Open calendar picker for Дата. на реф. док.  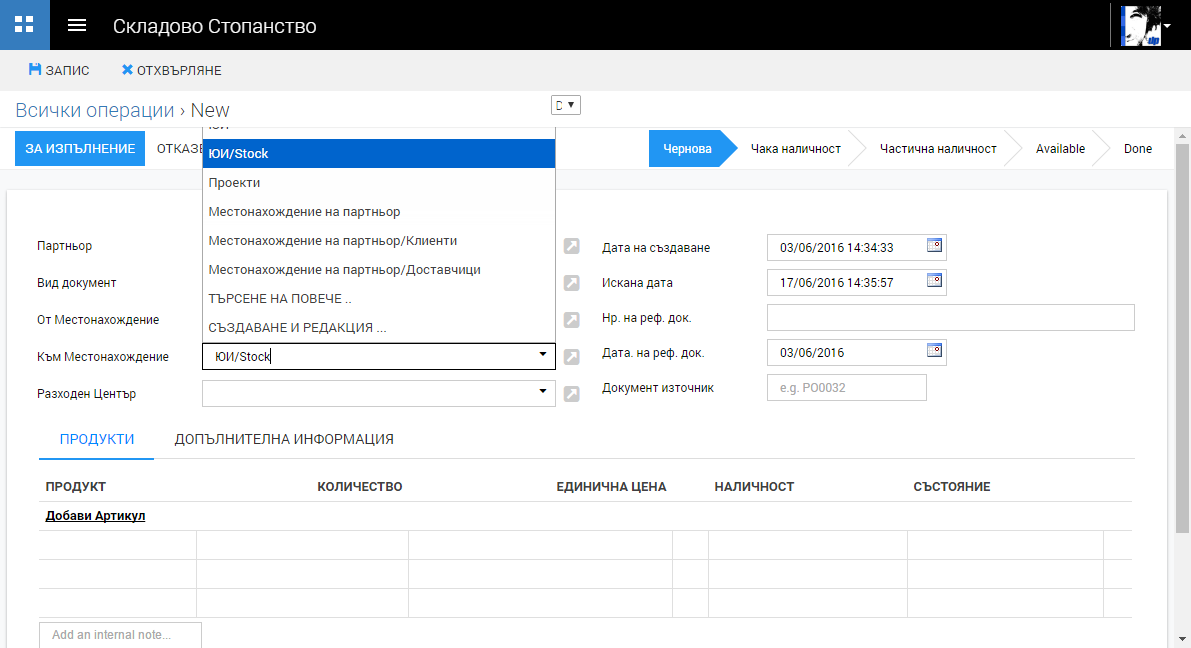point(934,350)
